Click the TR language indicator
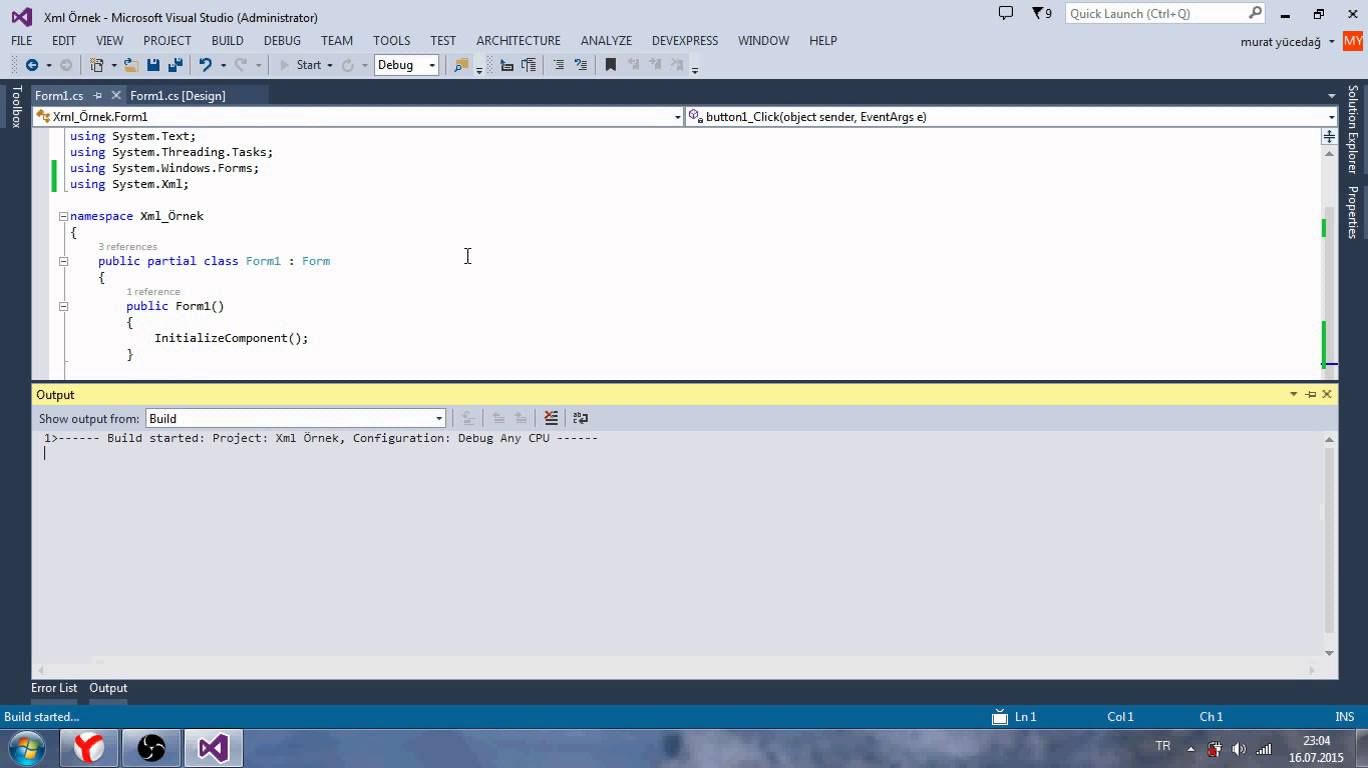 (x=1163, y=746)
